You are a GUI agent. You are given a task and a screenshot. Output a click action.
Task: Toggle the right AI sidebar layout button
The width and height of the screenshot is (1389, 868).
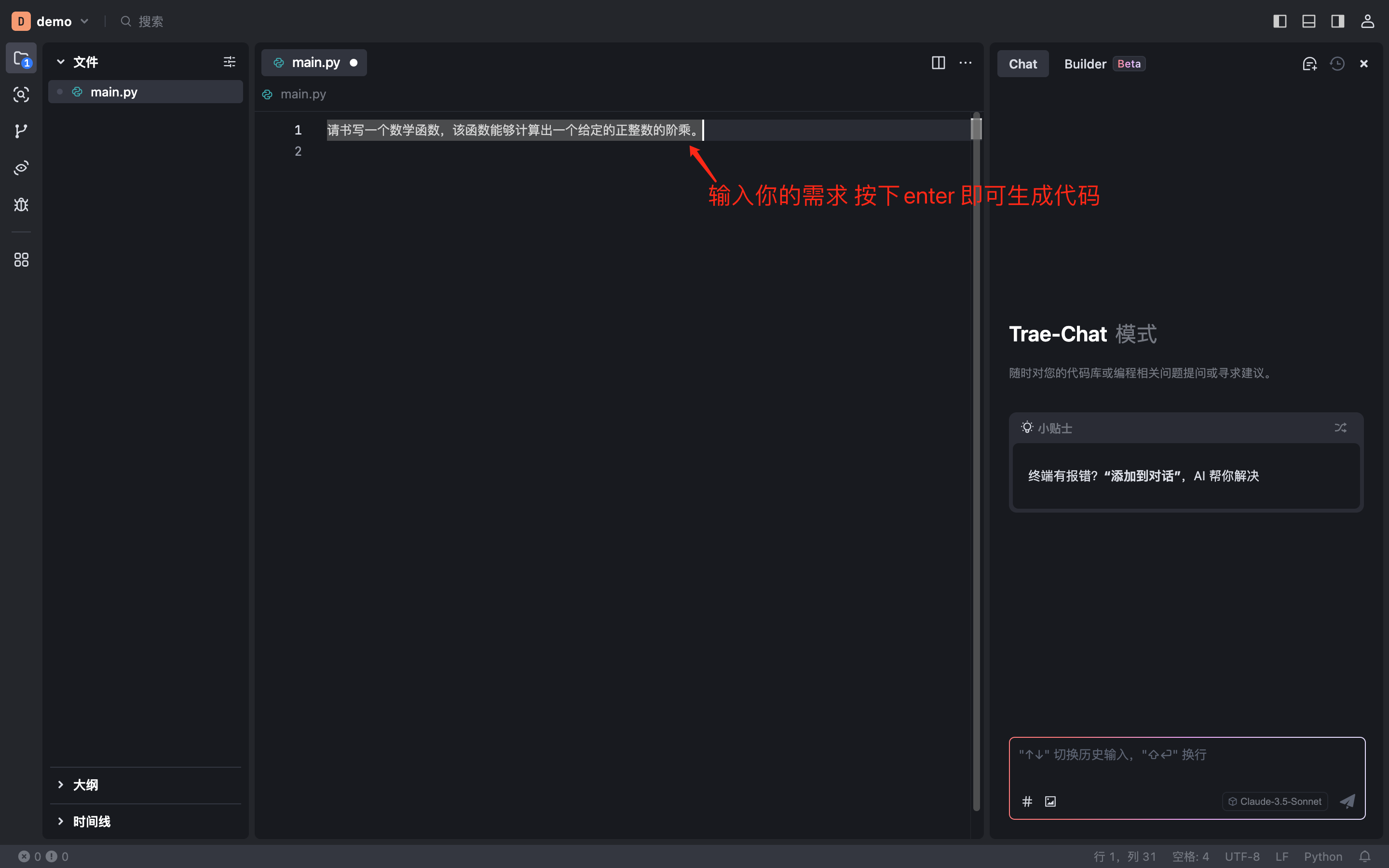[x=1337, y=21]
